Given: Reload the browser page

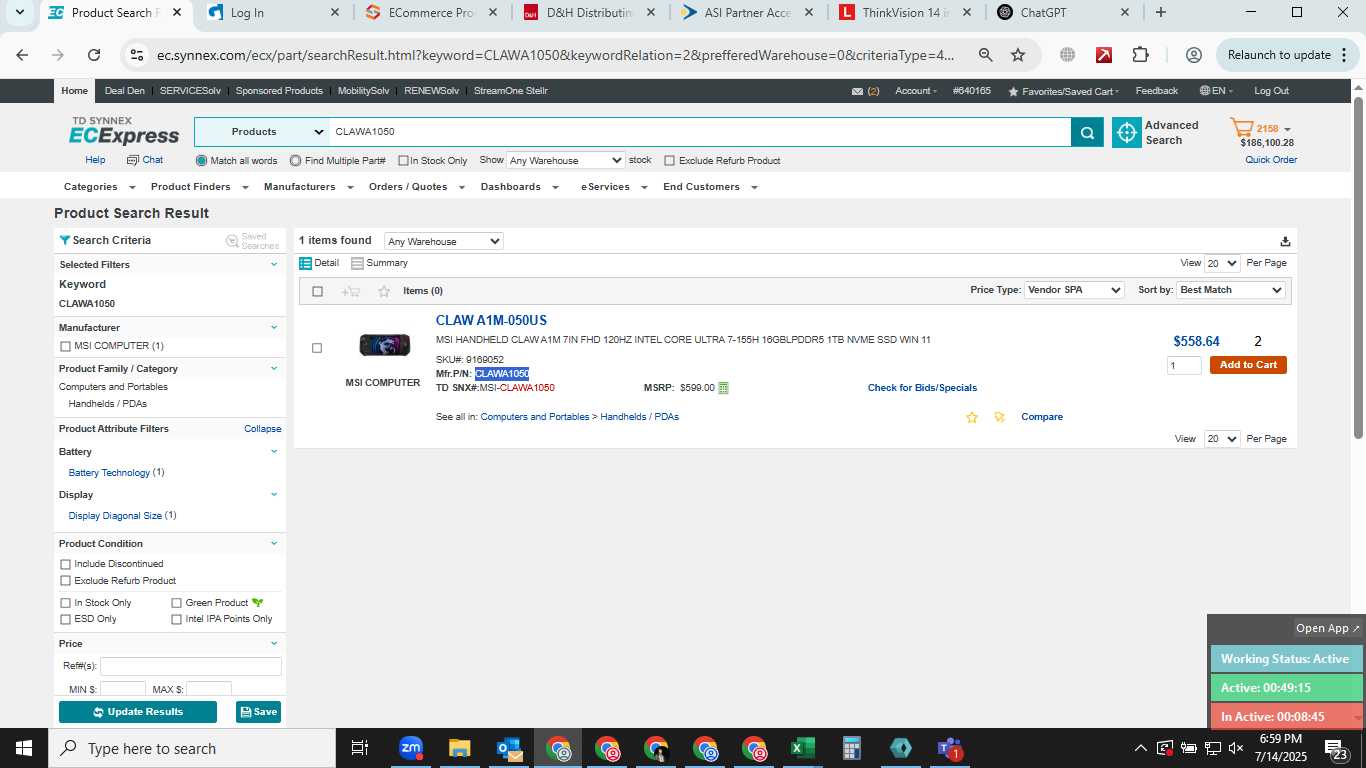Looking at the screenshot, I should pos(94,55).
